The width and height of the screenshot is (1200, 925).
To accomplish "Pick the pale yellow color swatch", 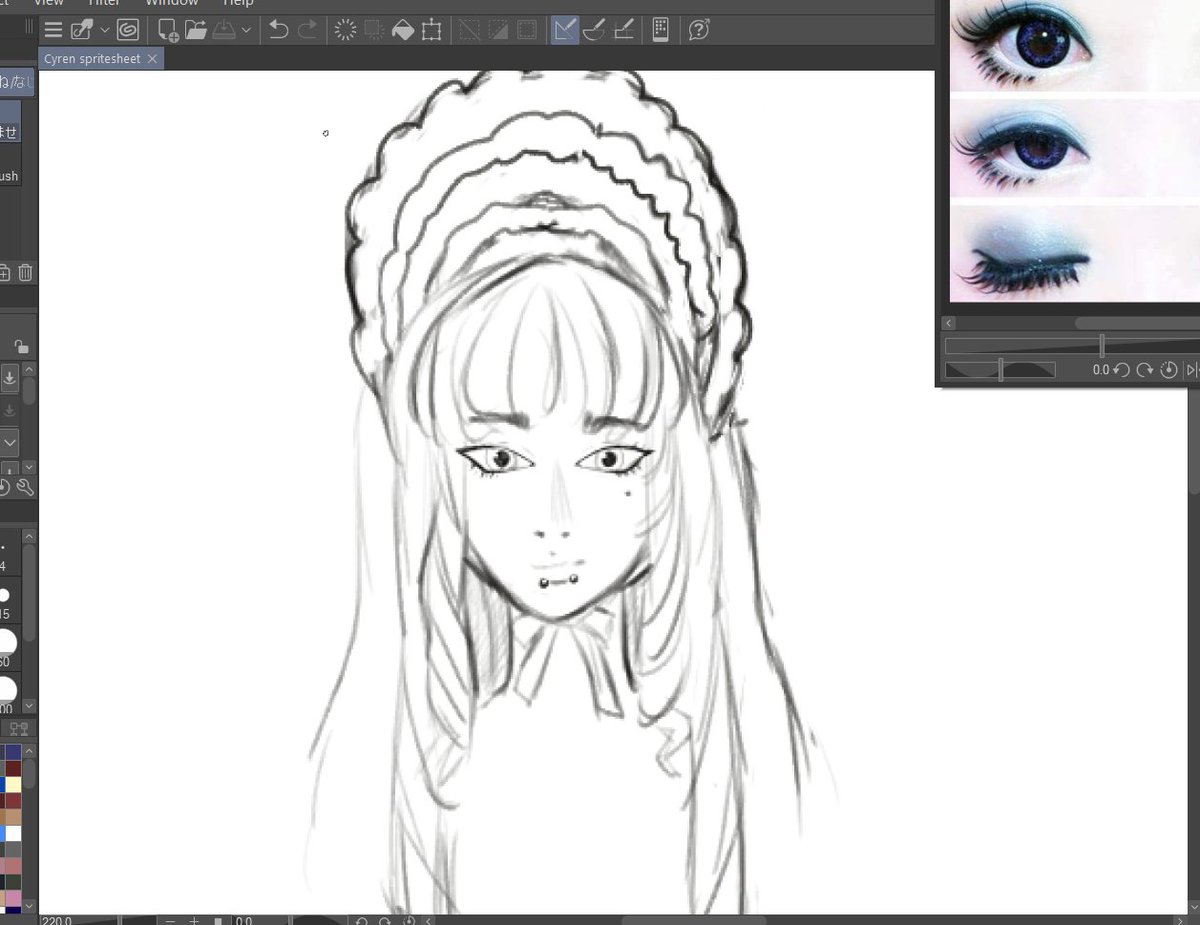I will [x=13, y=785].
